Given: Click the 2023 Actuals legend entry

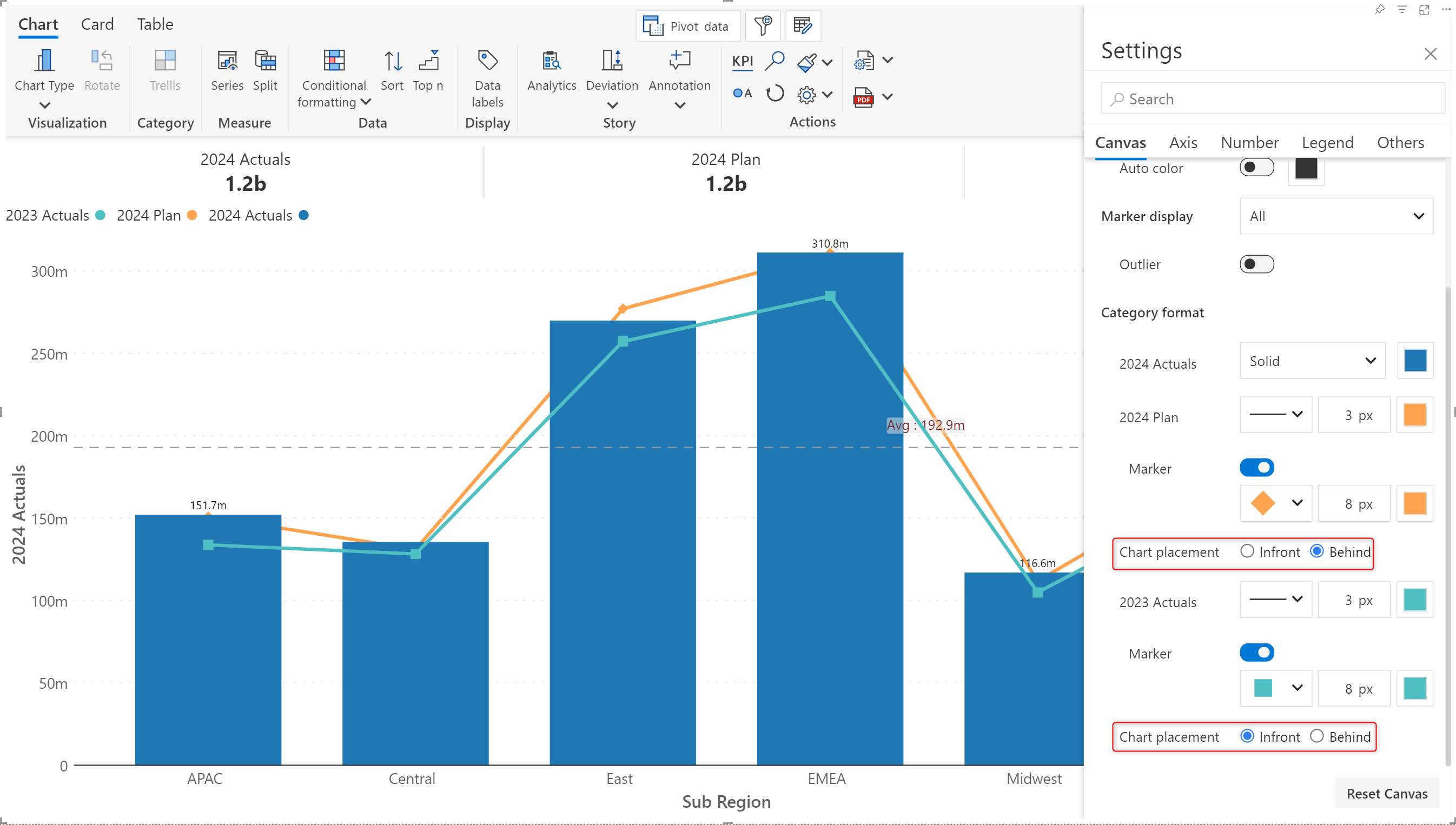Looking at the screenshot, I should 56,215.
